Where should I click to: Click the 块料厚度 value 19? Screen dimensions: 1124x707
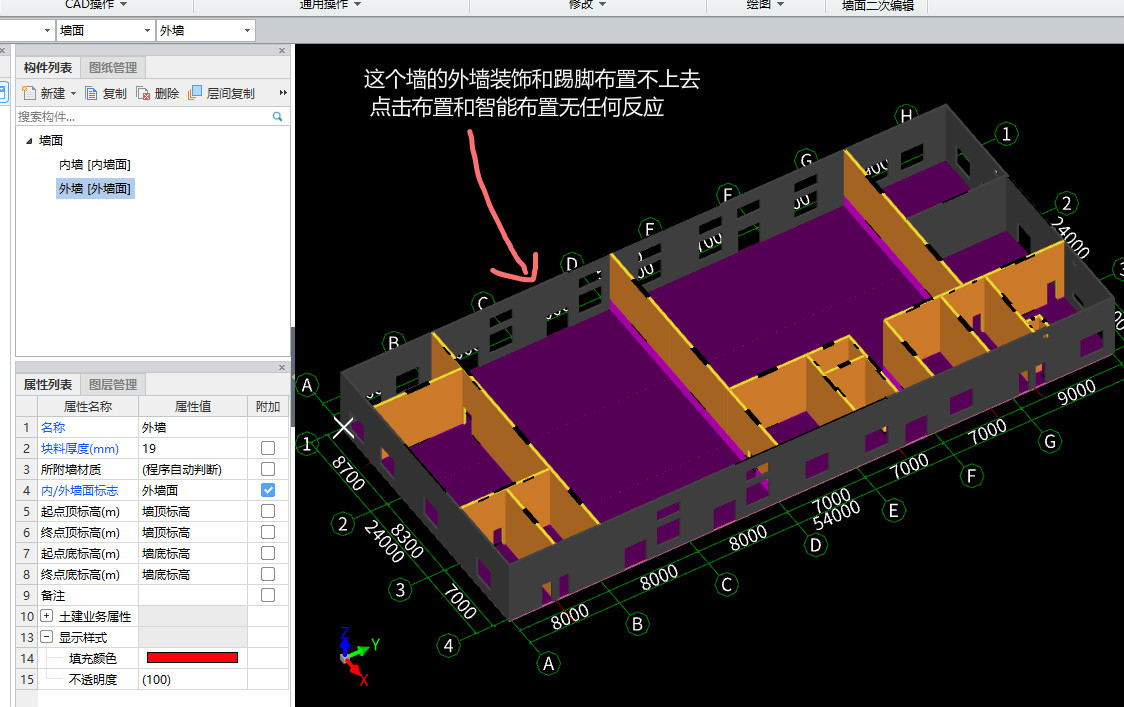(193, 448)
